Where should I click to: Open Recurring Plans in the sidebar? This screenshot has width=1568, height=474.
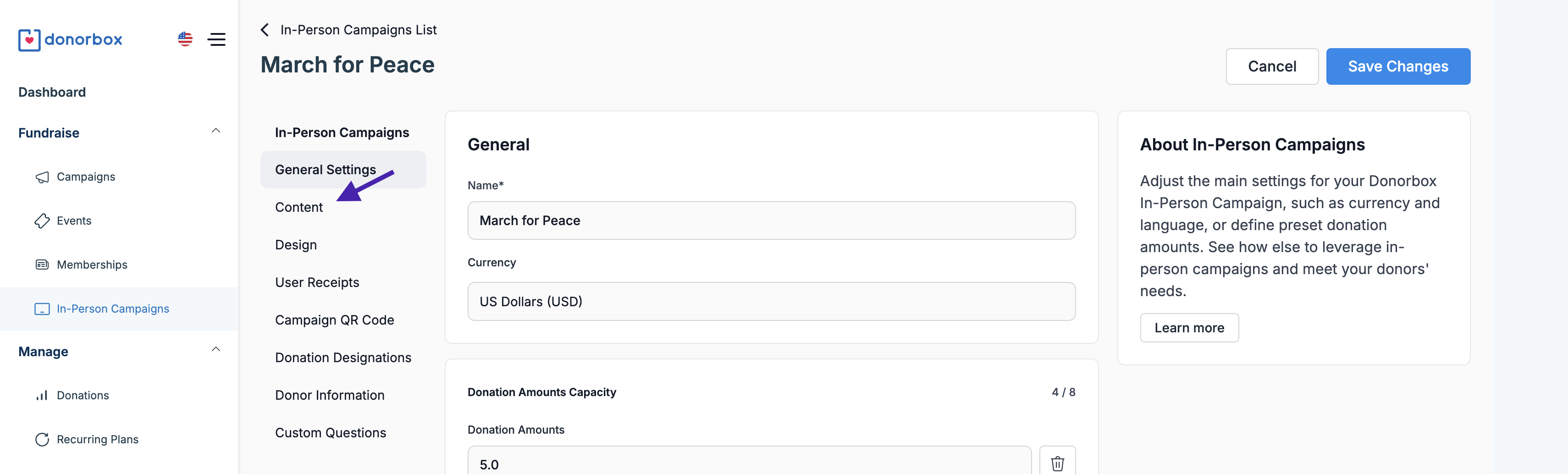pos(97,439)
